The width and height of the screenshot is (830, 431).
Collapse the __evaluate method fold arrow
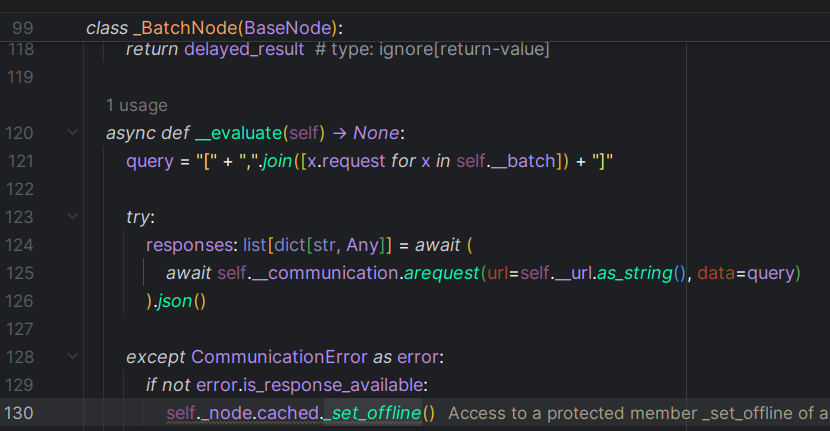pos(73,133)
